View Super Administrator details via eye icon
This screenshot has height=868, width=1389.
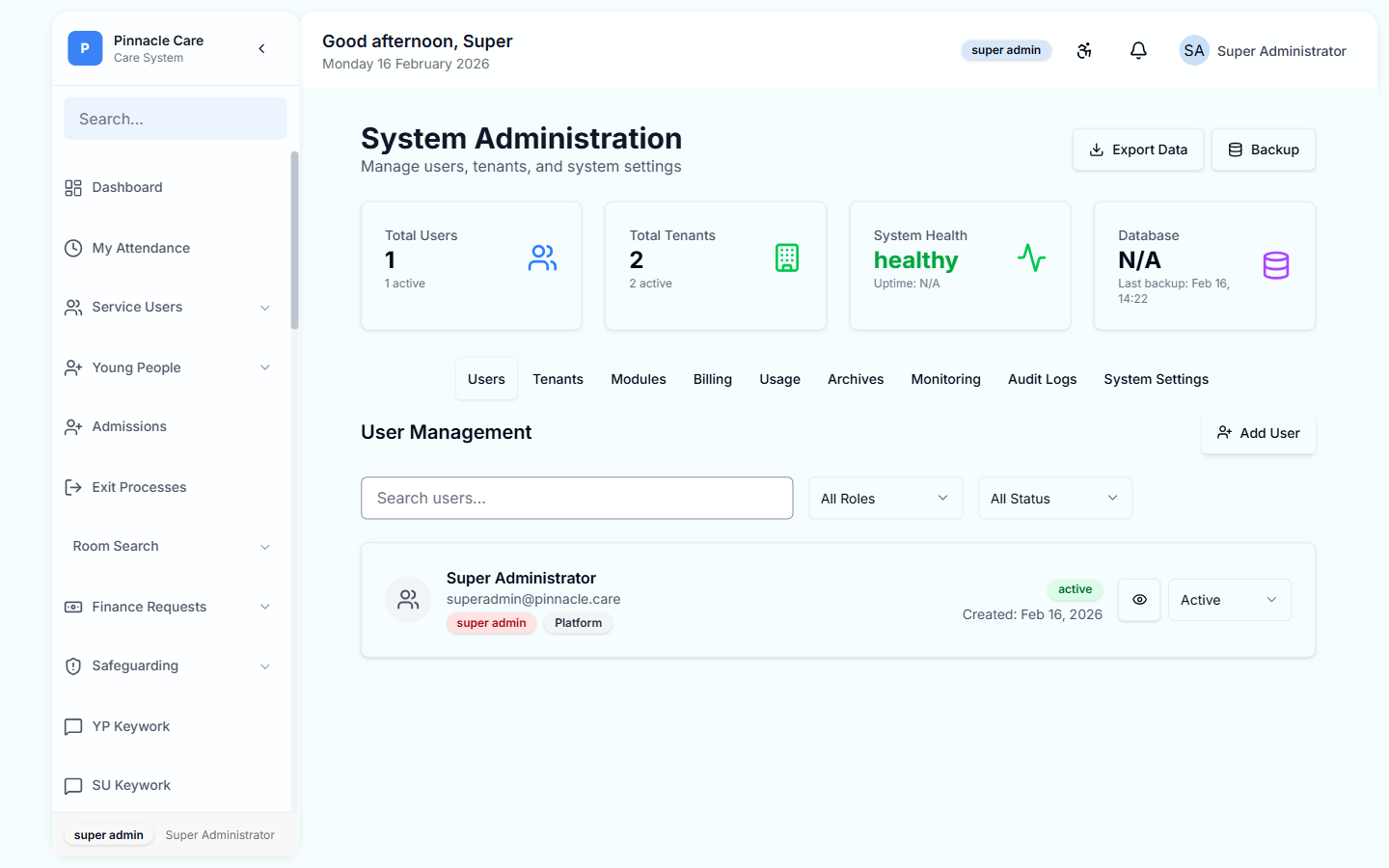click(1139, 600)
